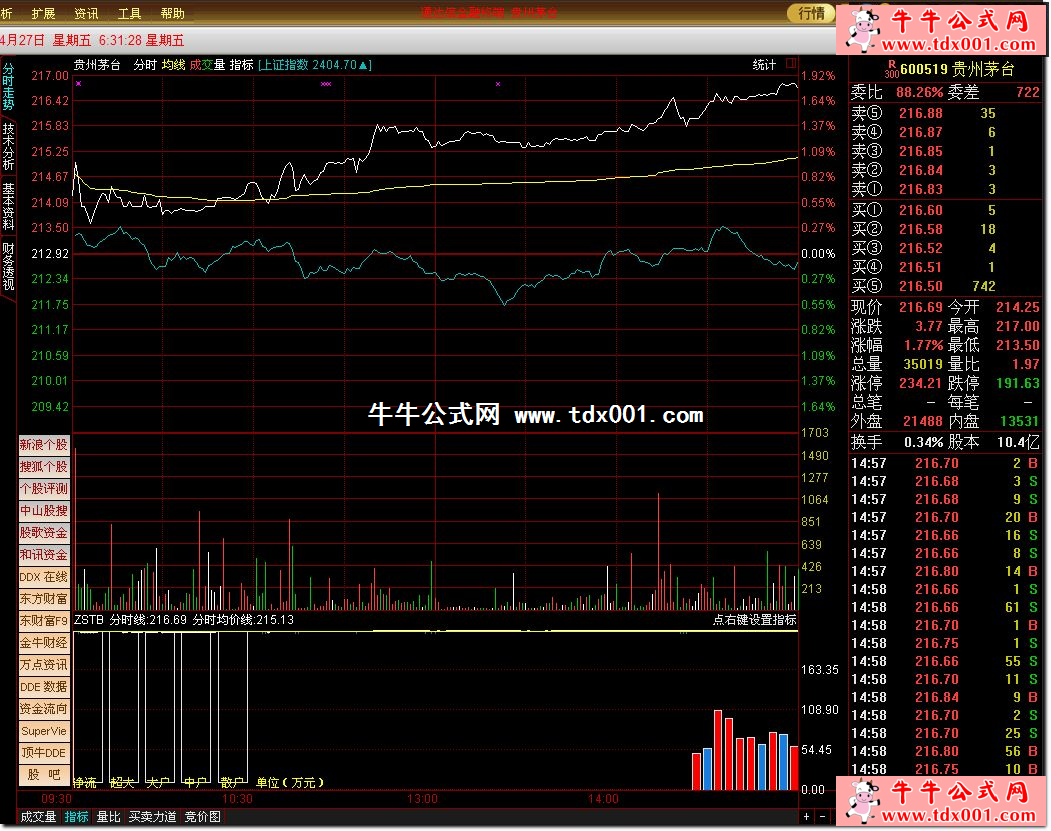Click the plus button at bottom right of chart
The width and height of the screenshot is (1051, 831).
tap(806, 816)
